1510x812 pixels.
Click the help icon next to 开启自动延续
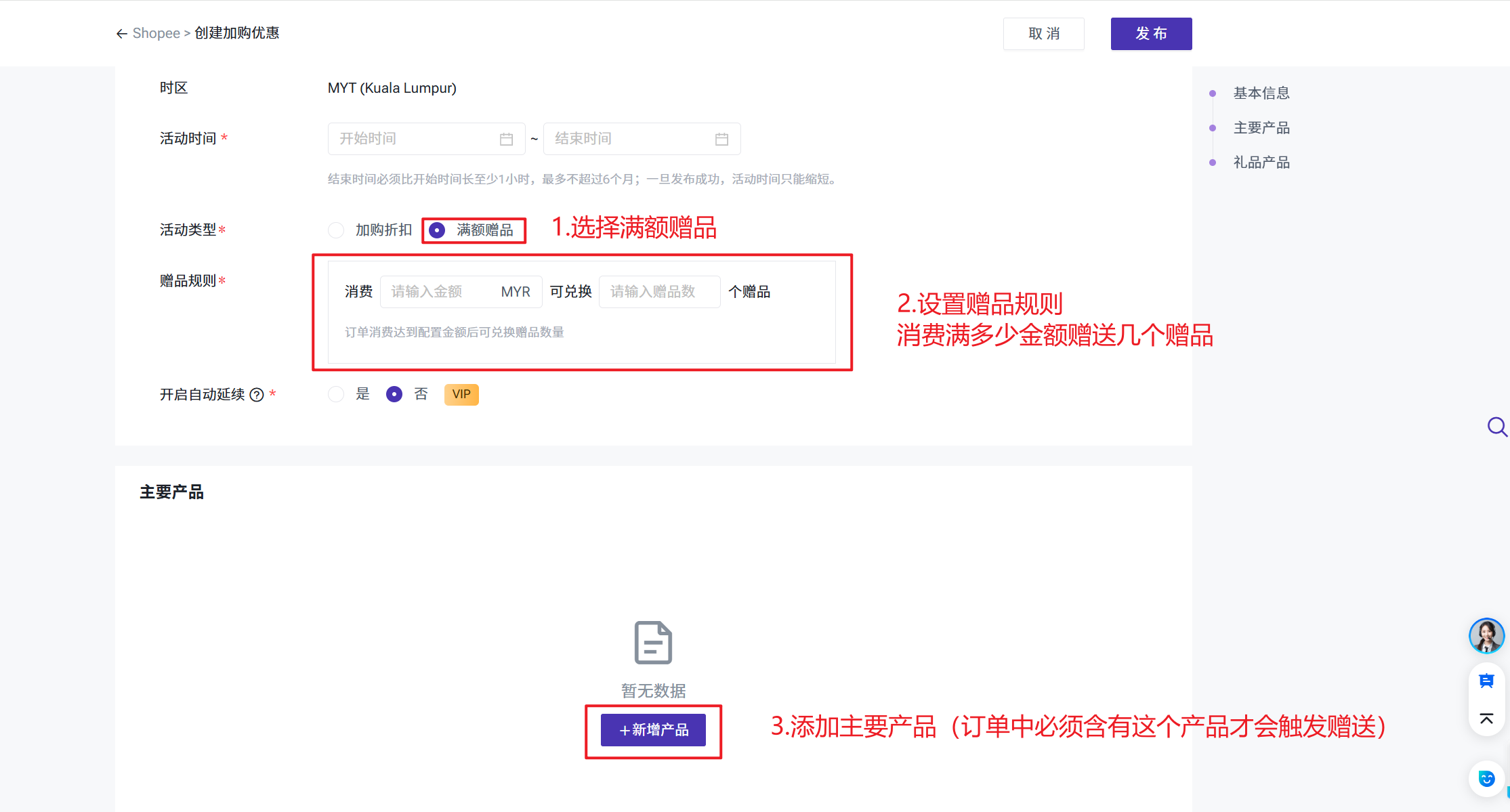[x=257, y=395]
